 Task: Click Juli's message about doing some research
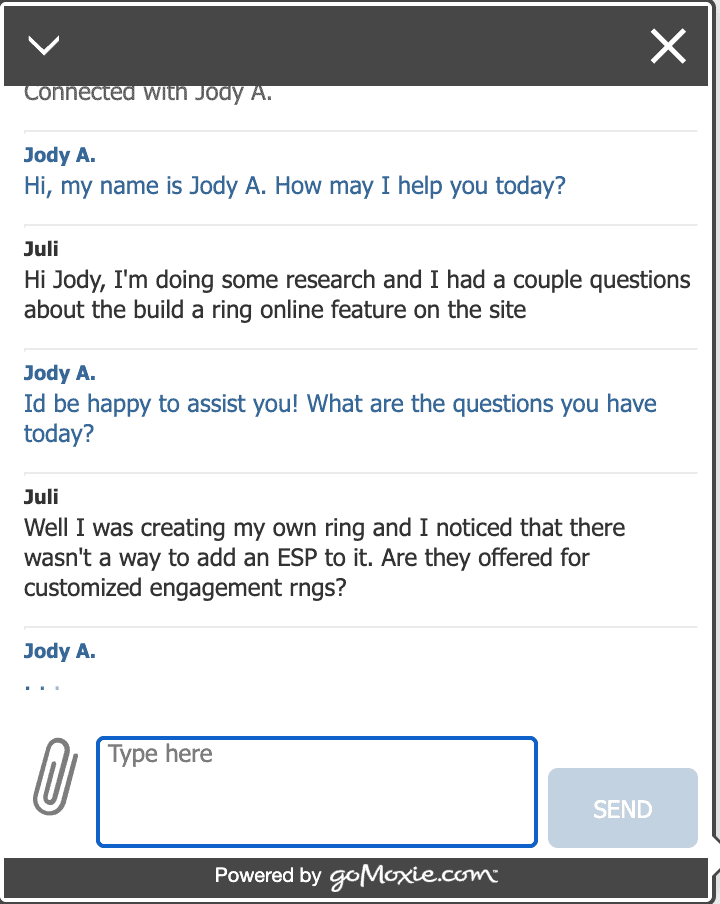[357, 294]
